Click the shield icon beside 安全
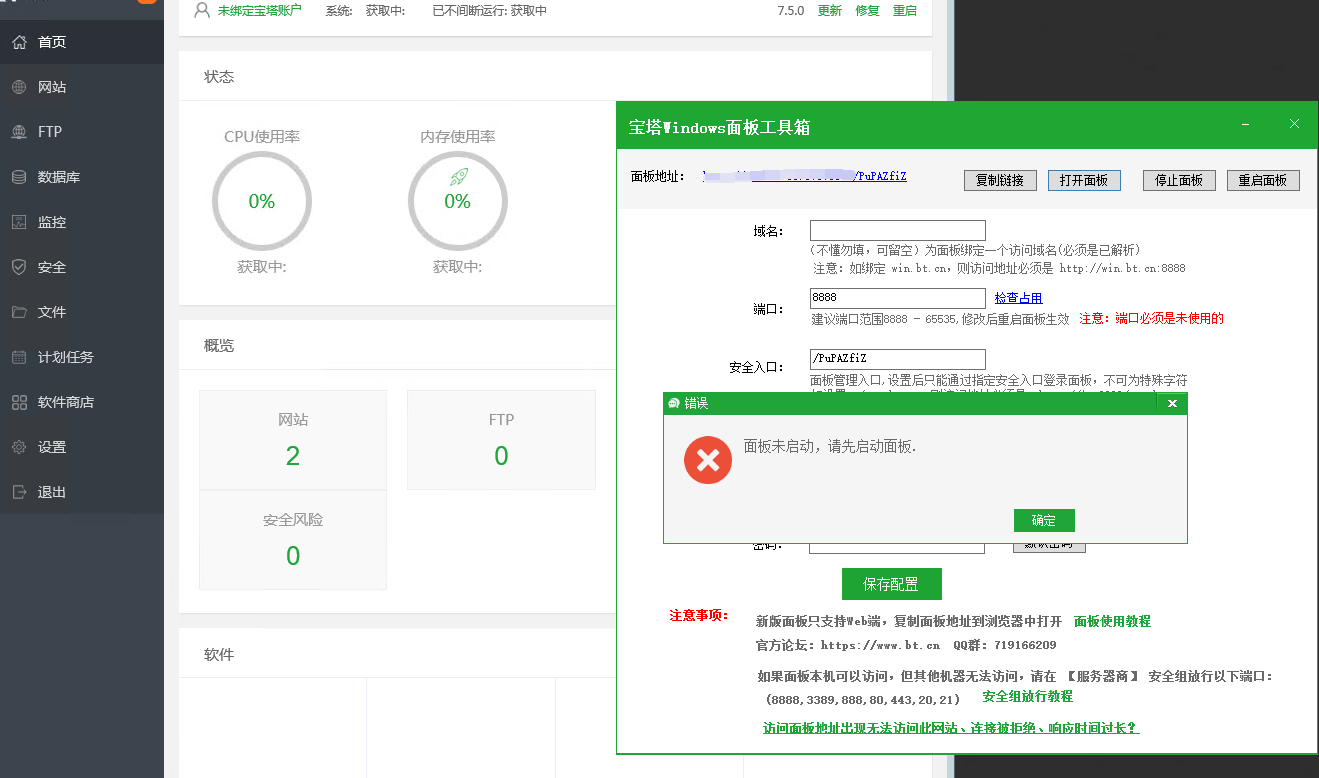 click(19, 267)
